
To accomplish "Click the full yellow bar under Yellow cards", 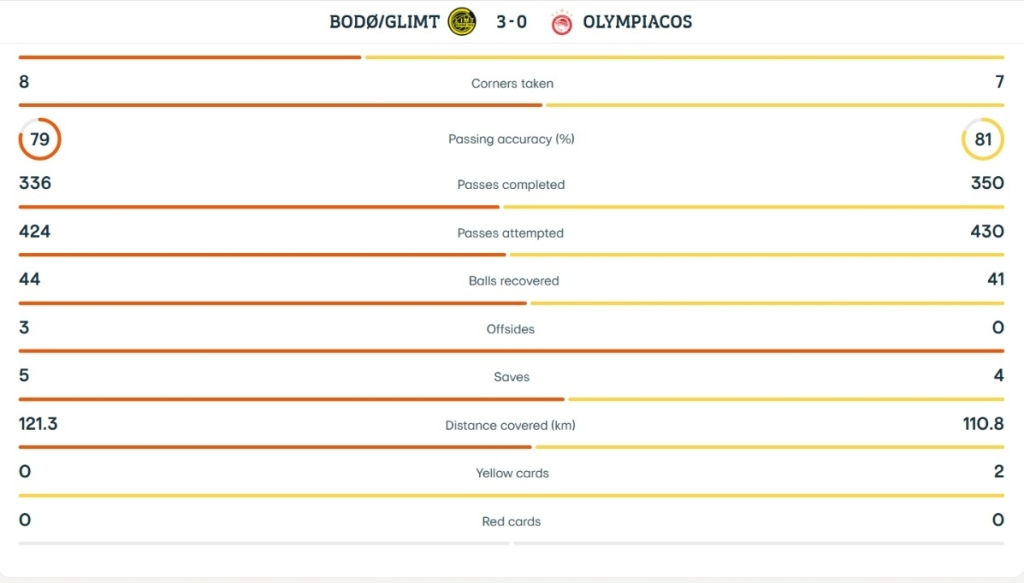I will pos(511,495).
